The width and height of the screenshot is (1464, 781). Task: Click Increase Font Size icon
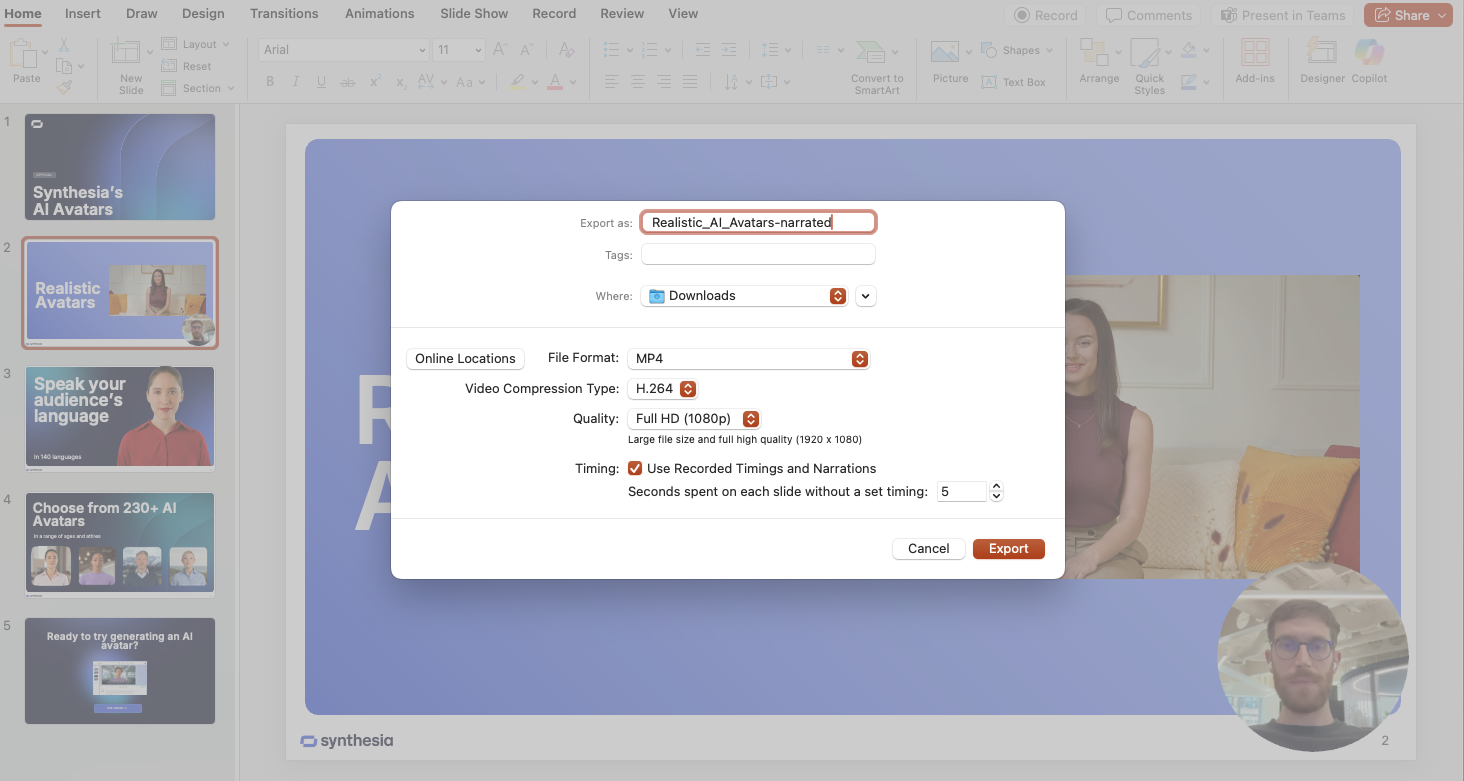pyautogui.click(x=501, y=50)
